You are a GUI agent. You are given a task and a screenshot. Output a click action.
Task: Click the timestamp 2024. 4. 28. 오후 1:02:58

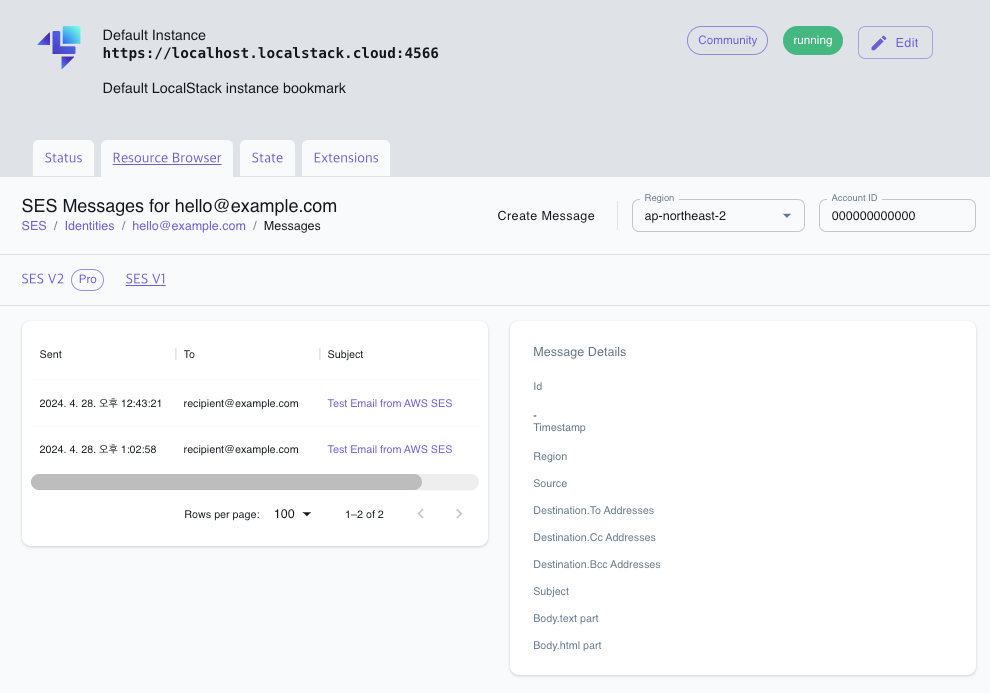click(98, 449)
